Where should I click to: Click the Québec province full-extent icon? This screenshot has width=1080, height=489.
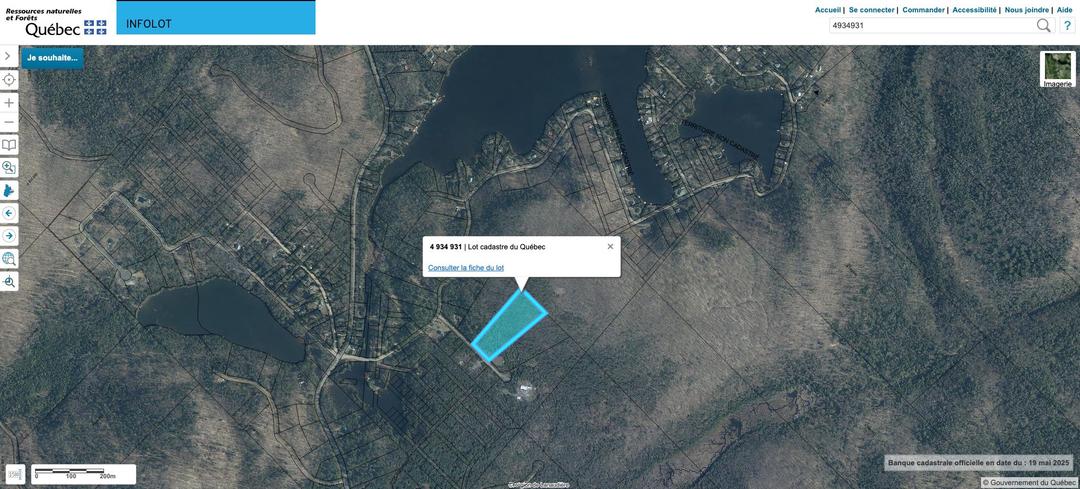(9, 190)
